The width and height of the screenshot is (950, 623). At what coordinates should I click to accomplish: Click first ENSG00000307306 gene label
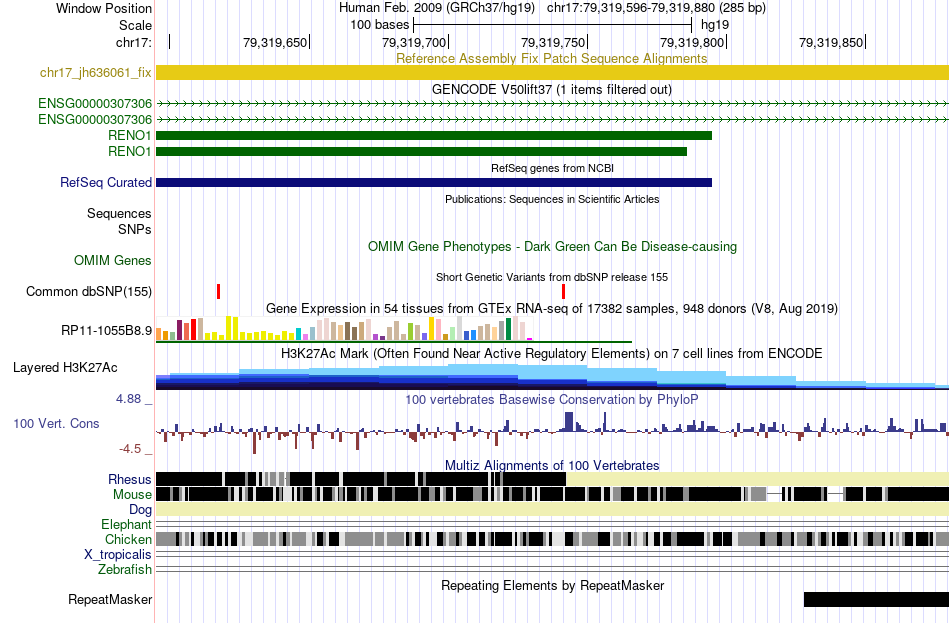pyautogui.click(x=95, y=104)
